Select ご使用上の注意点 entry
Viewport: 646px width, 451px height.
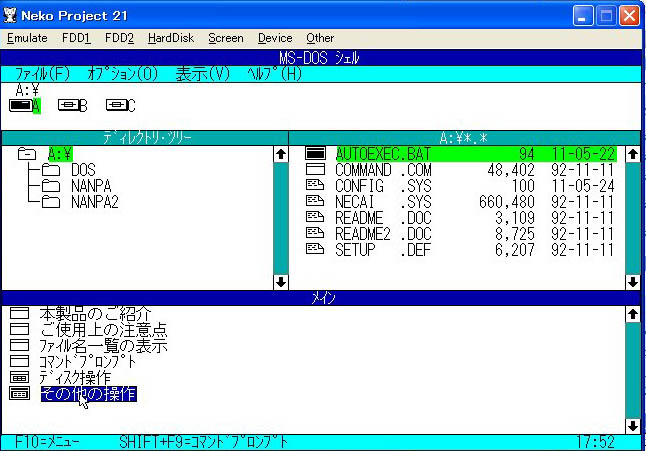click(103, 330)
